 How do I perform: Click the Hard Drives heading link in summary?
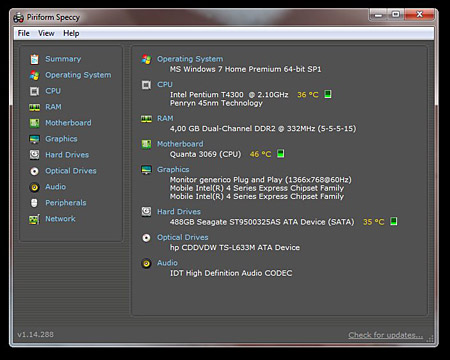(179, 212)
